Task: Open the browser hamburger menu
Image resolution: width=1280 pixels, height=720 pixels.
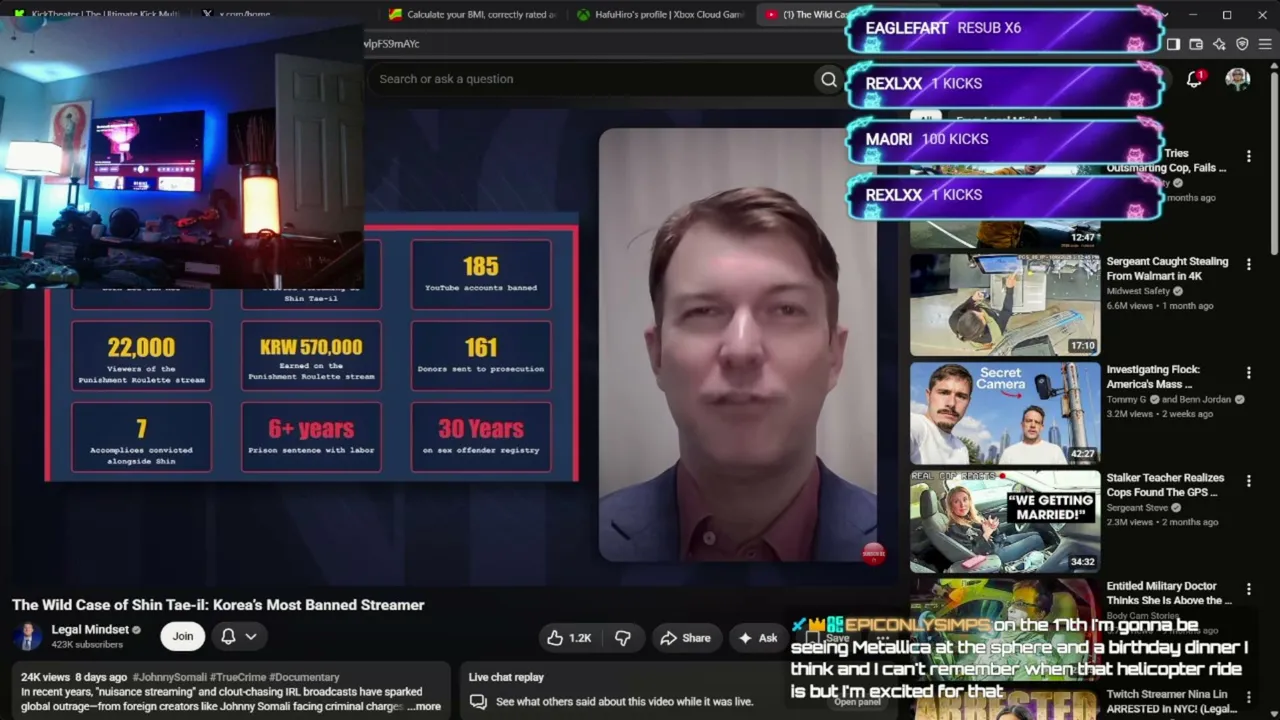Action: coord(1265,44)
